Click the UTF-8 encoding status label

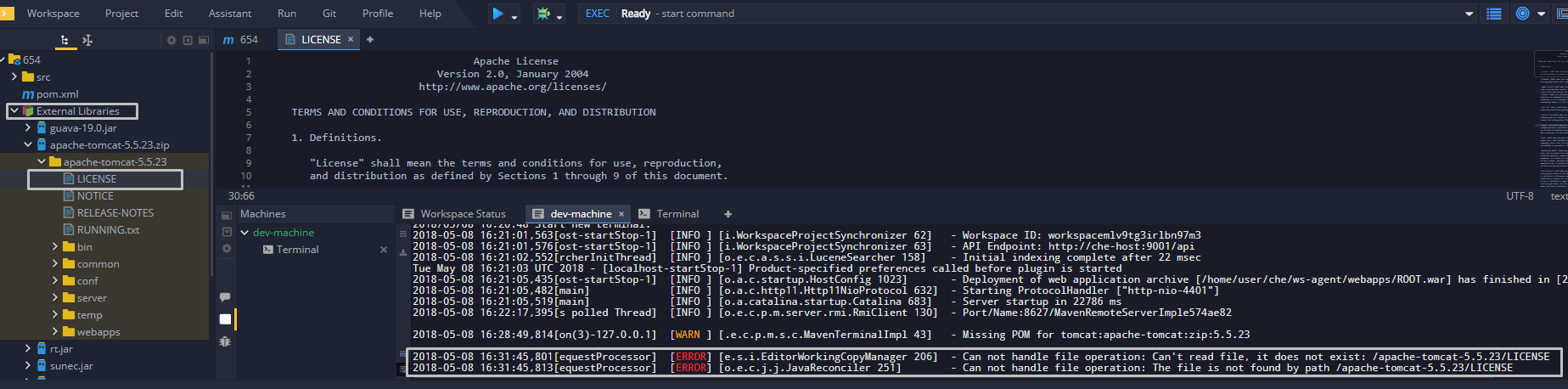[x=1520, y=195]
